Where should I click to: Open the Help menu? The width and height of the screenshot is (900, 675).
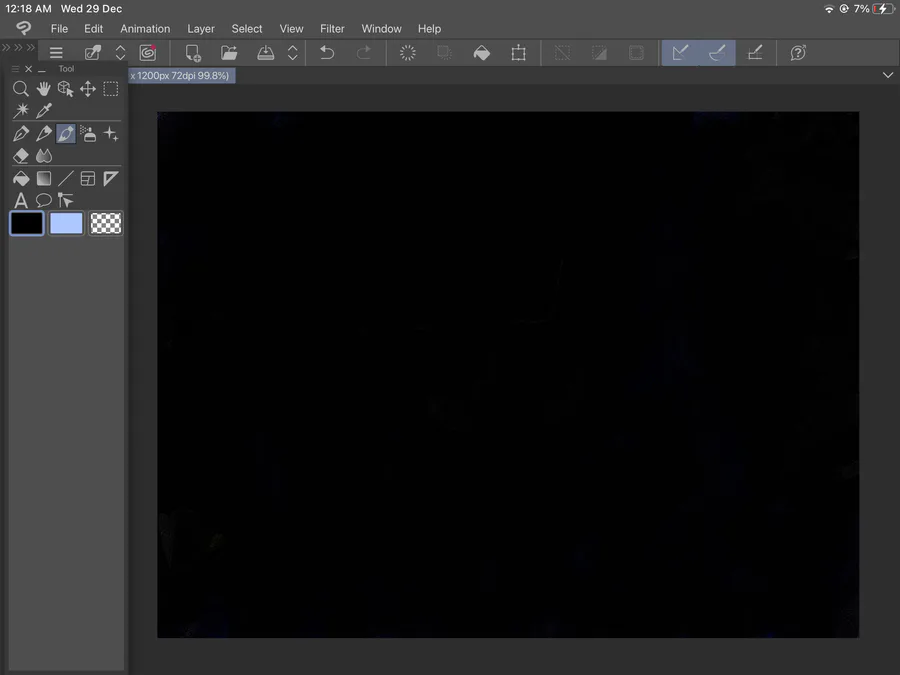[x=429, y=29]
